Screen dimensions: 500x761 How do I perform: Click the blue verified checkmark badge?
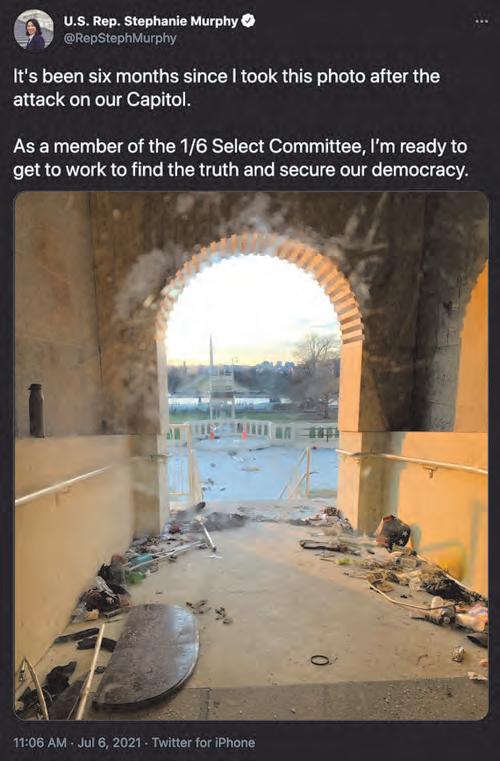point(249,21)
